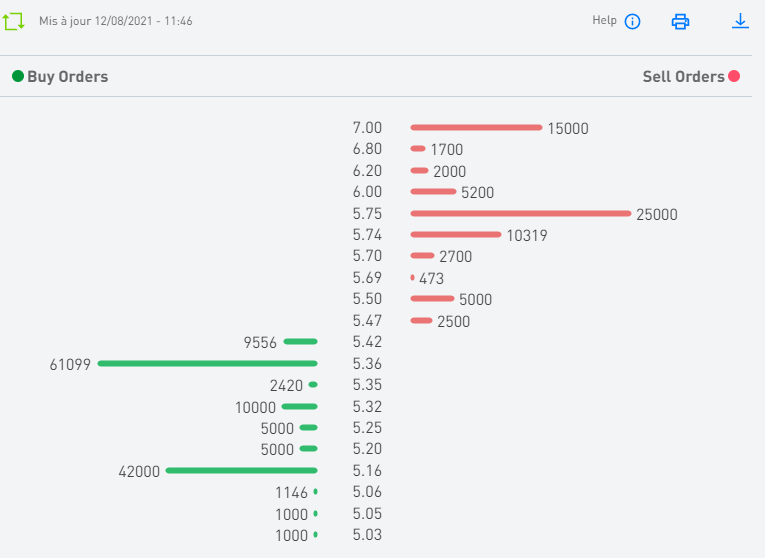Click the update timestamp text
This screenshot has height=558, width=765.
(116, 21)
